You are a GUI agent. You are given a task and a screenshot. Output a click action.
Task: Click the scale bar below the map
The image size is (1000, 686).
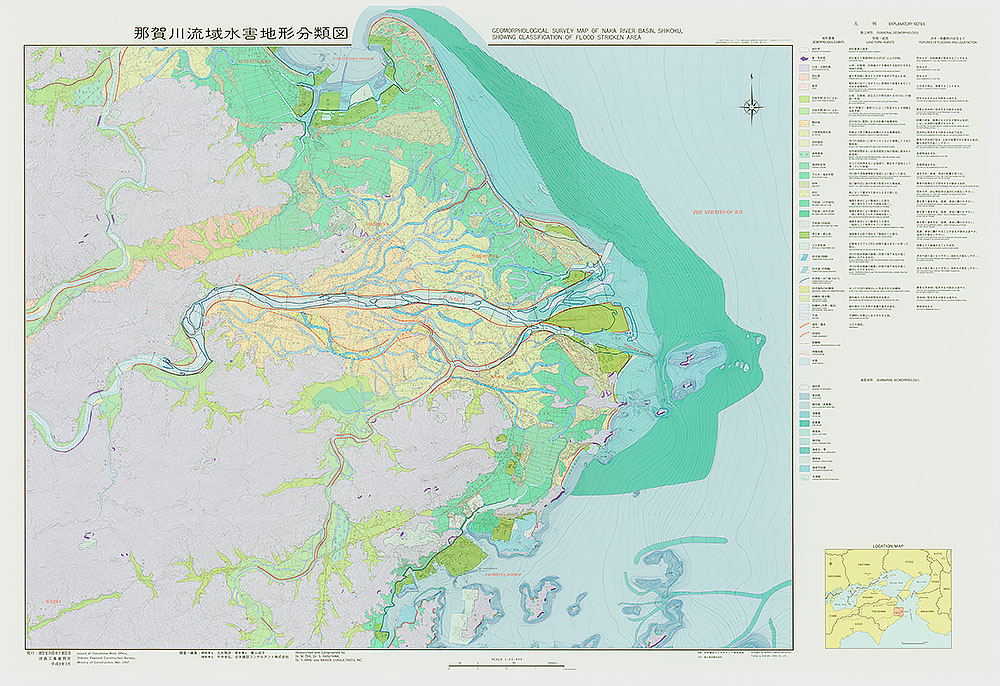tap(500, 664)
